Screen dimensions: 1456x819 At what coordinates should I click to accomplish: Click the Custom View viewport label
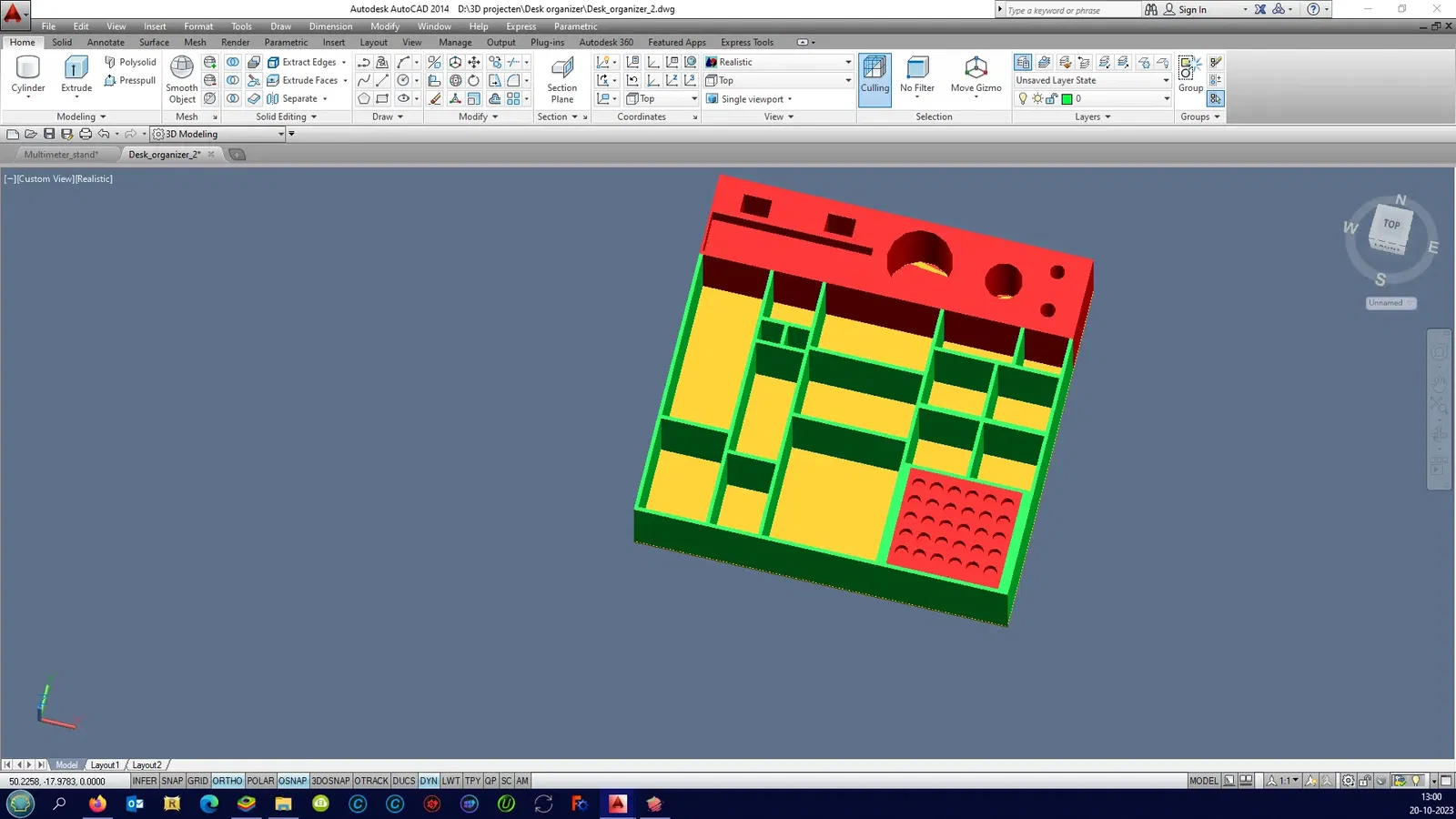click(x=45, y=179)
